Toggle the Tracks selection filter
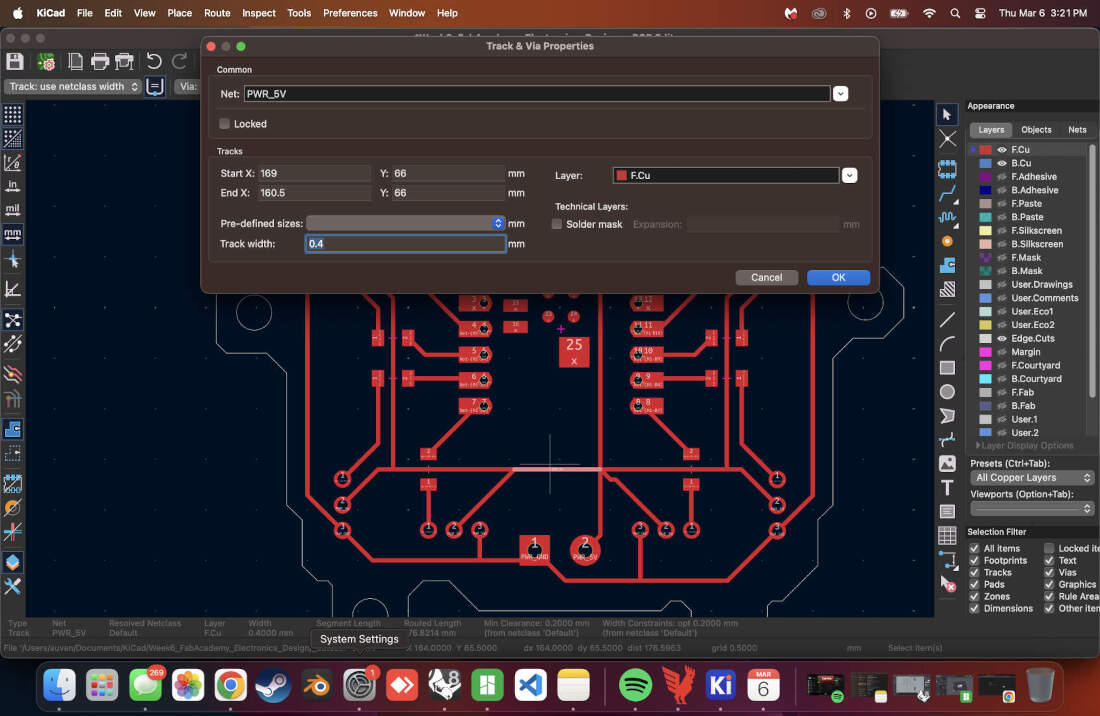The height and width of the screenshot is (716, 1100). (x=974, y=572)
